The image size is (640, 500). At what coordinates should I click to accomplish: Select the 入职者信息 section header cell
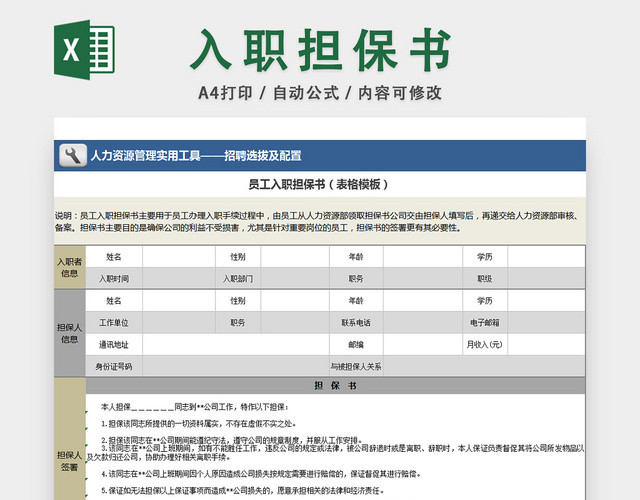coord(69,267)
